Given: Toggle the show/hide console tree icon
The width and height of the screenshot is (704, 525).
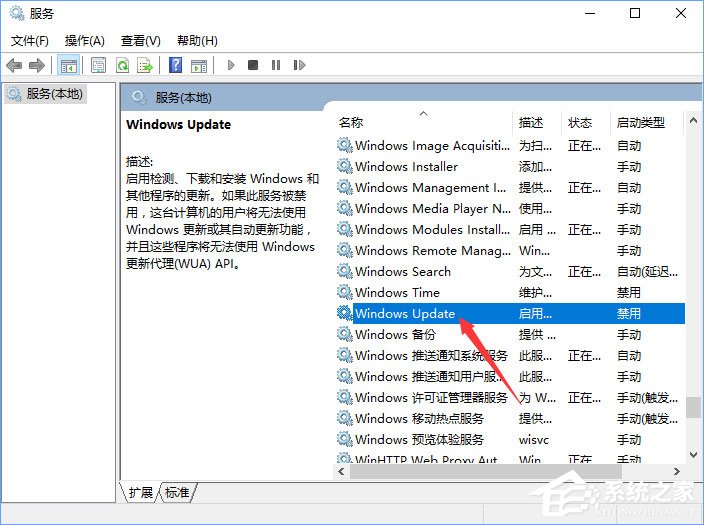Looking at the screenshot, I should (69, 66).
